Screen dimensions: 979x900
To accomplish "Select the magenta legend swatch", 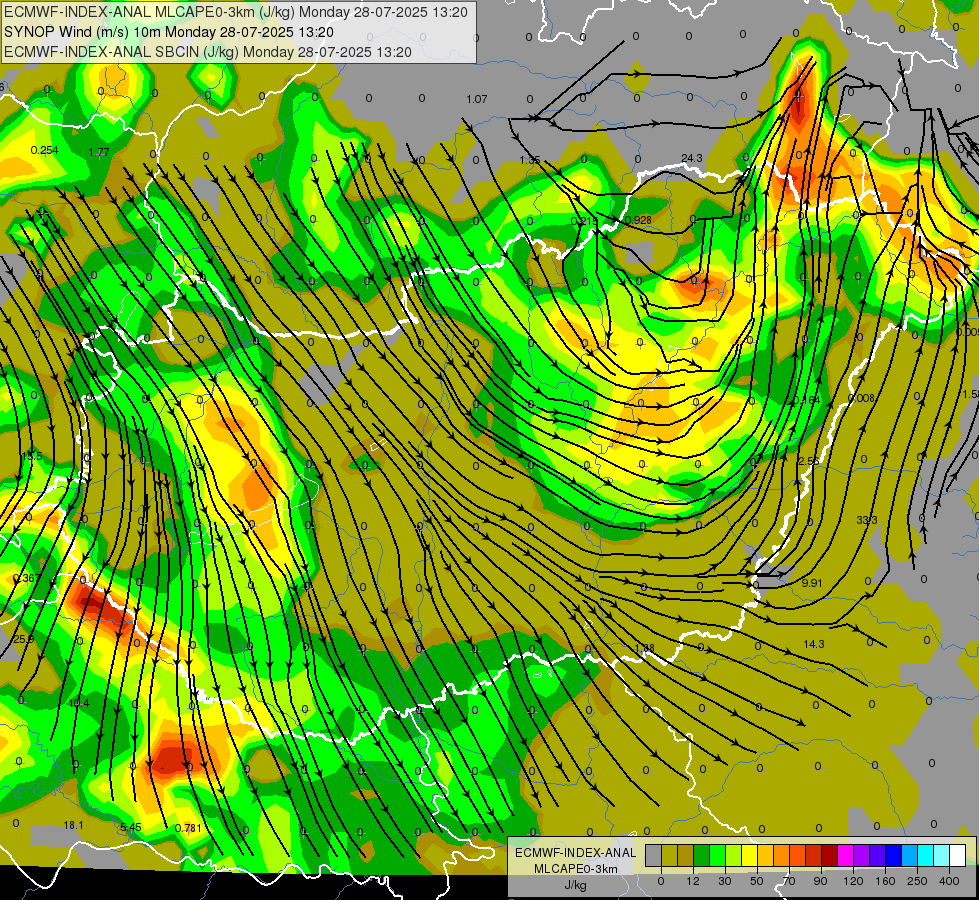I will point(846,855).
